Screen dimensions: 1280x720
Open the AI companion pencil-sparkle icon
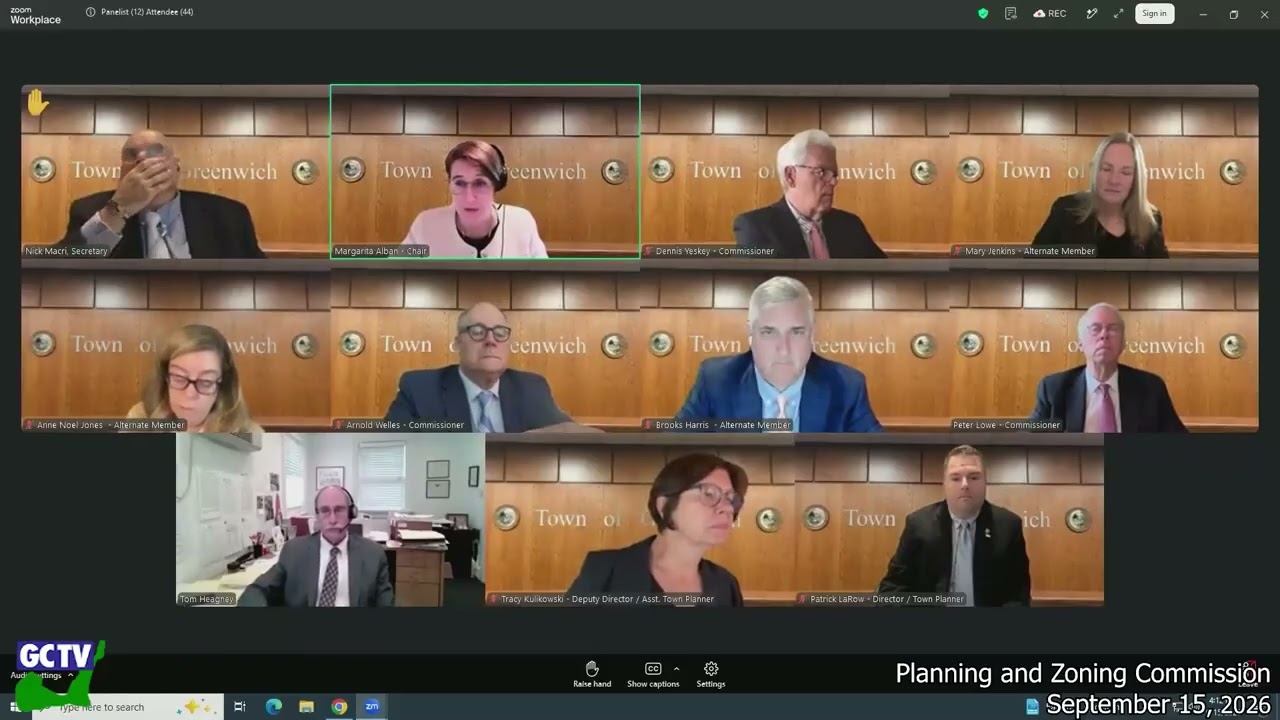(1092, 13)
